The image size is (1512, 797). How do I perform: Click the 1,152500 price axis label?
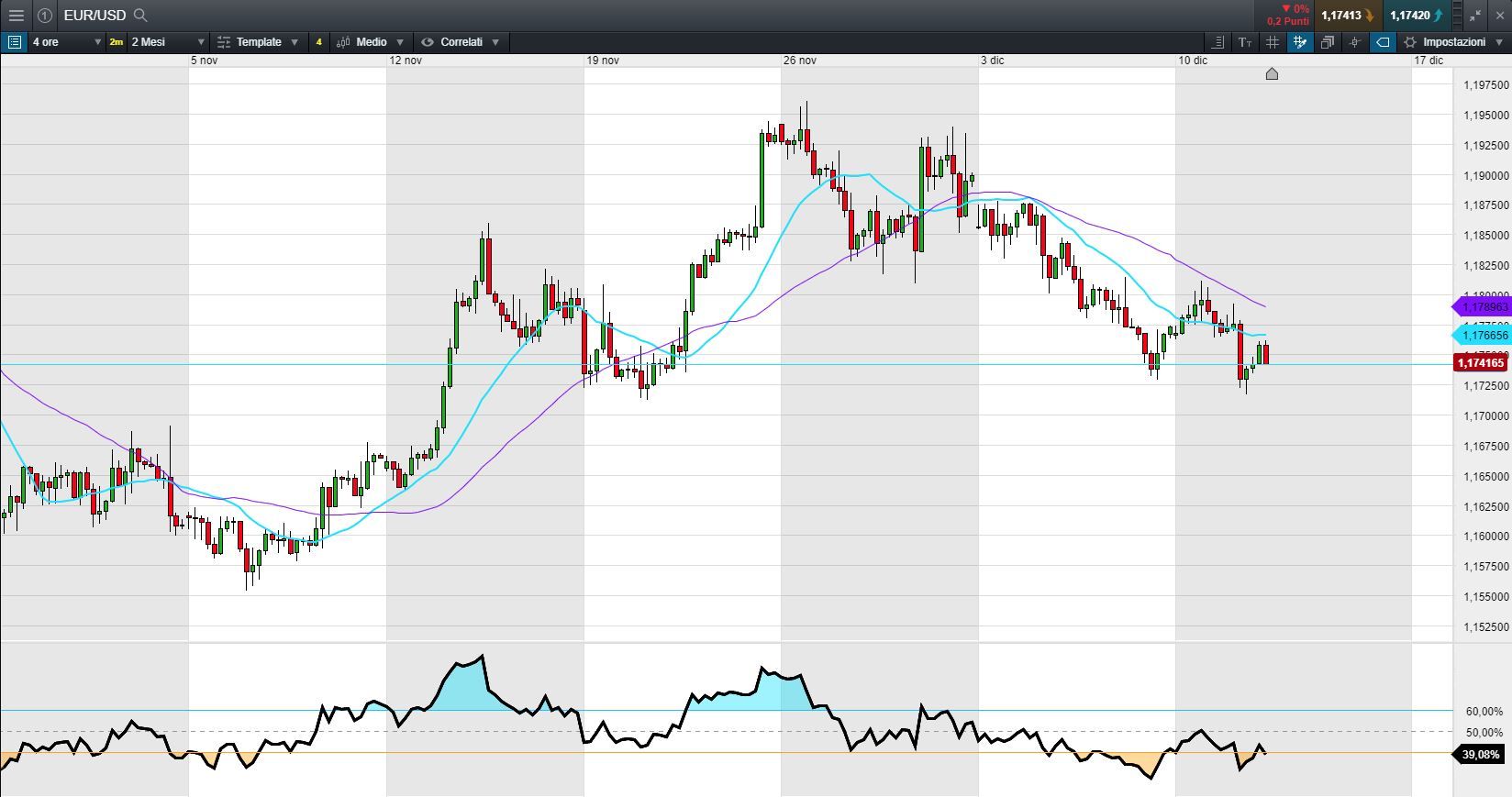[1486, 627]
